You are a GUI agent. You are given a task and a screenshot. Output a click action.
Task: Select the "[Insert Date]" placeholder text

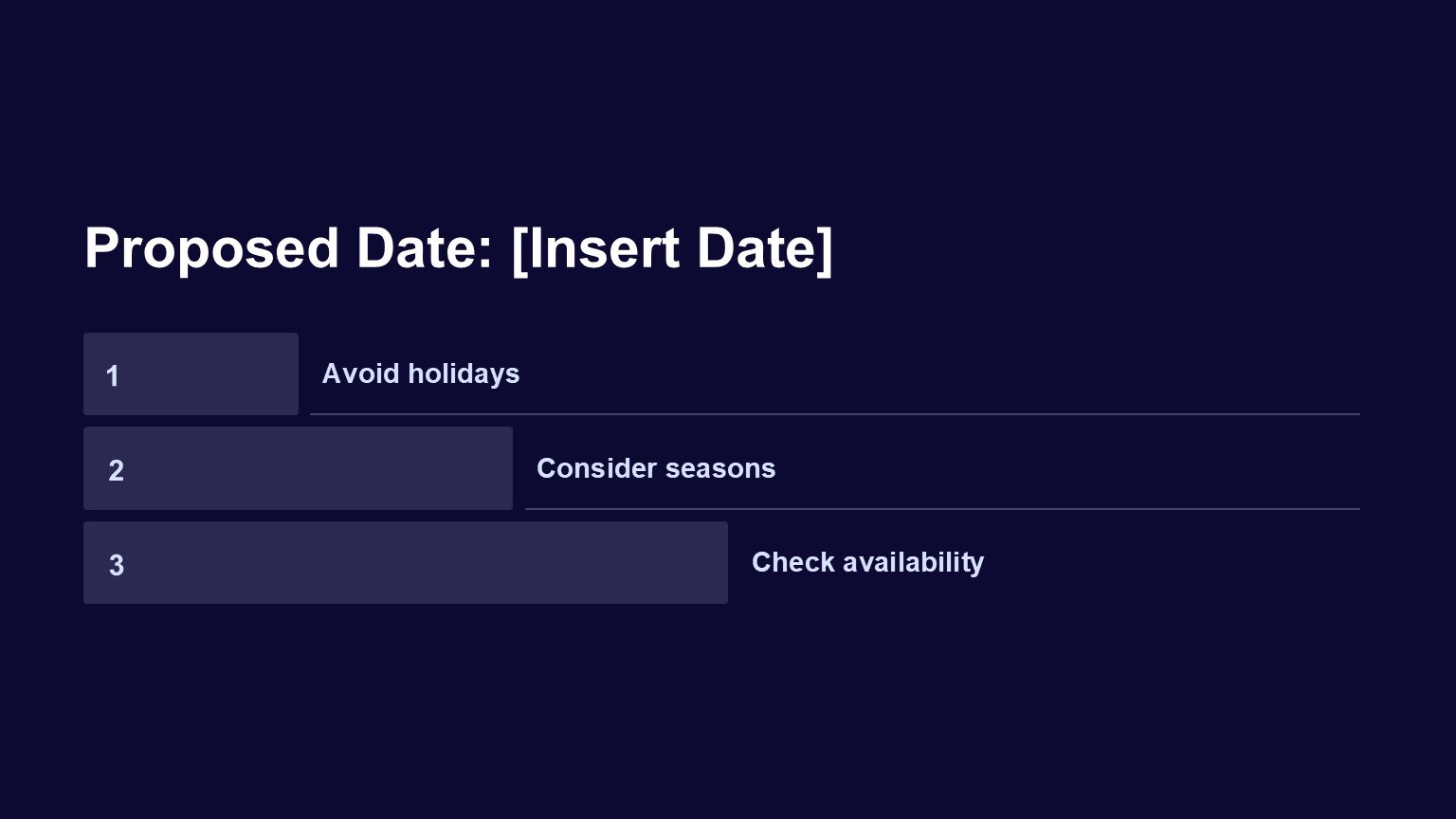[671, 248]
